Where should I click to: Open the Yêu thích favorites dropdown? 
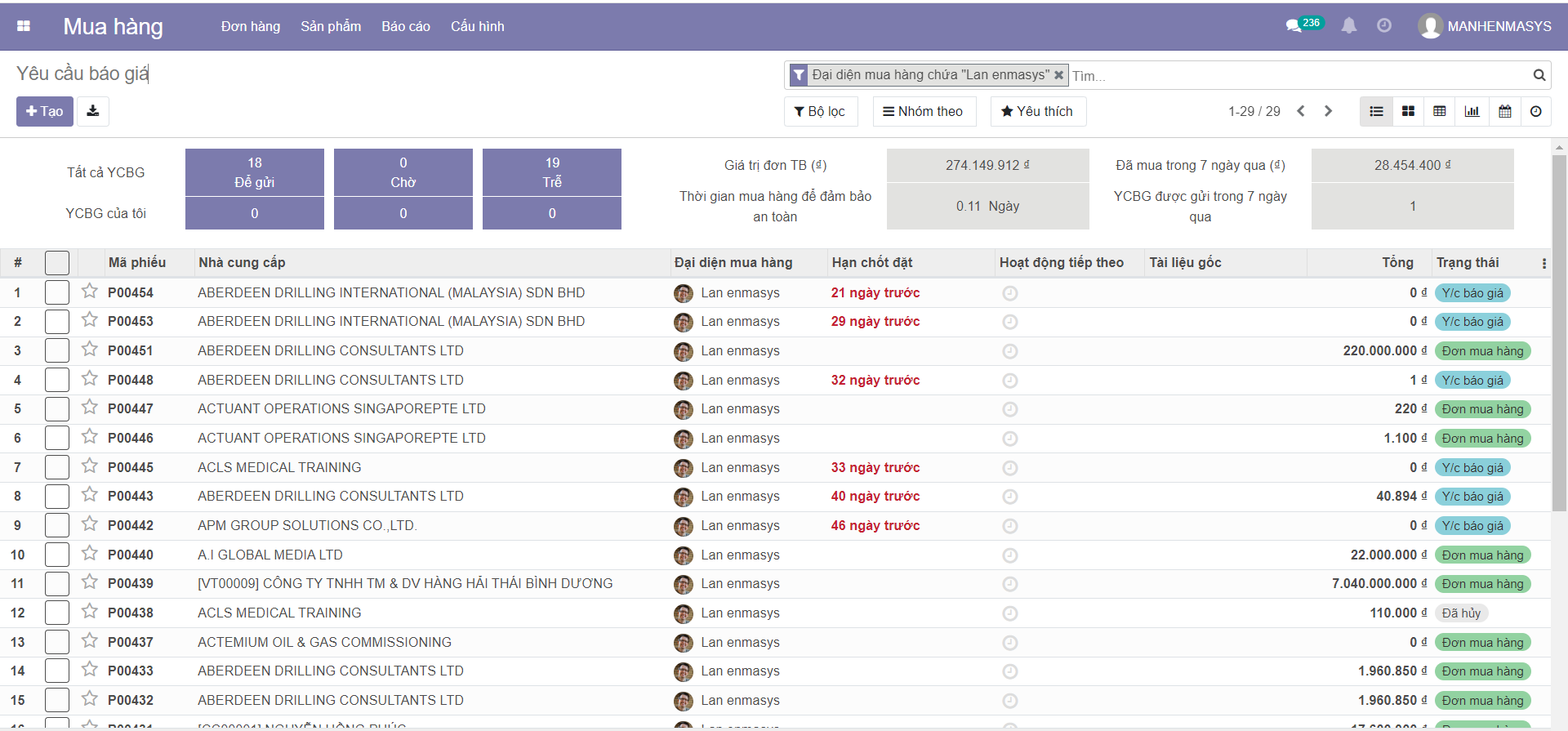(x=1037, y=111)
